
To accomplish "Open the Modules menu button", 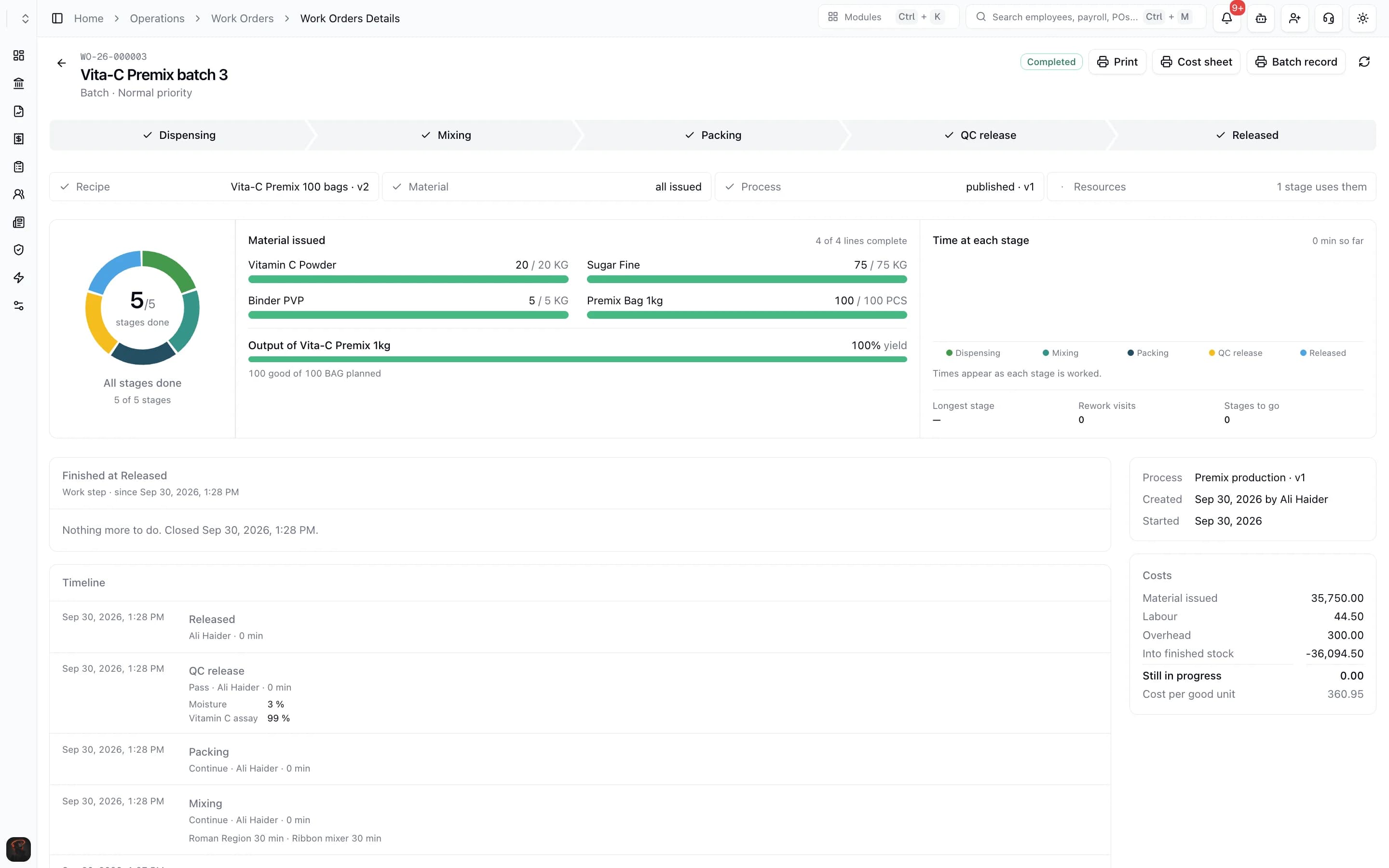I will [888, 17].
